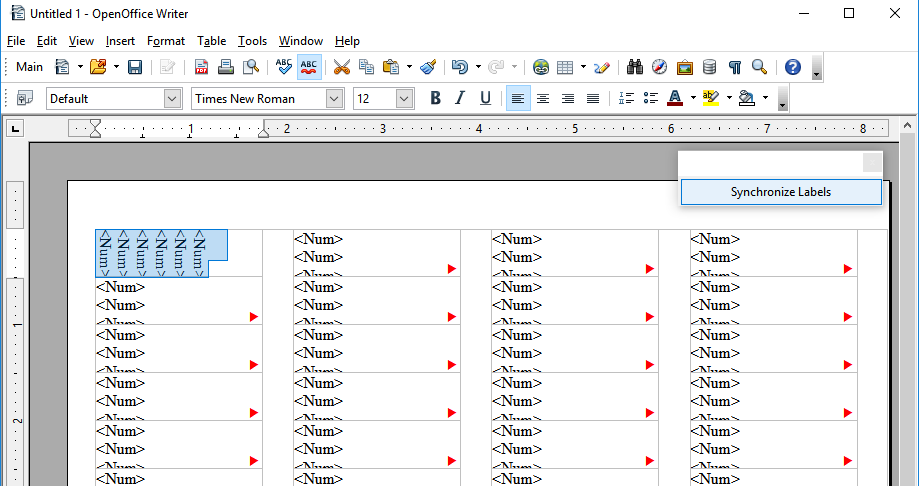Click the Print icon

pyautogui.click(x=226, y=67)
